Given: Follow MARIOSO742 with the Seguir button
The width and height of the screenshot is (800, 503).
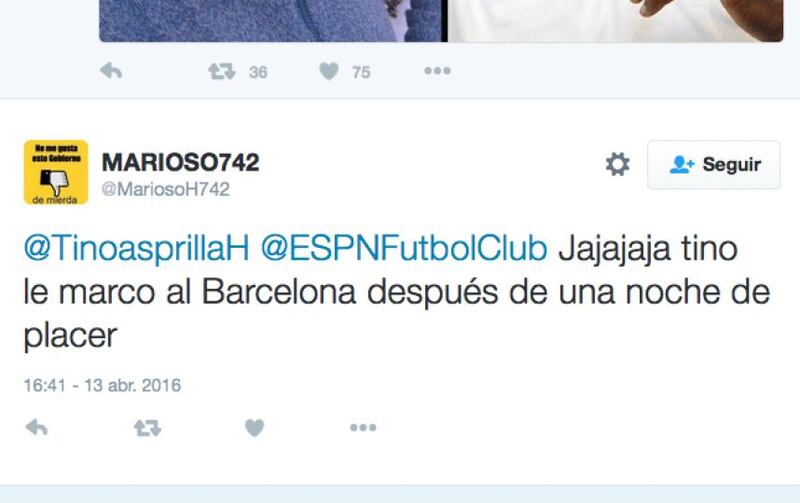Looking at the screenshot, I should 714,165.
